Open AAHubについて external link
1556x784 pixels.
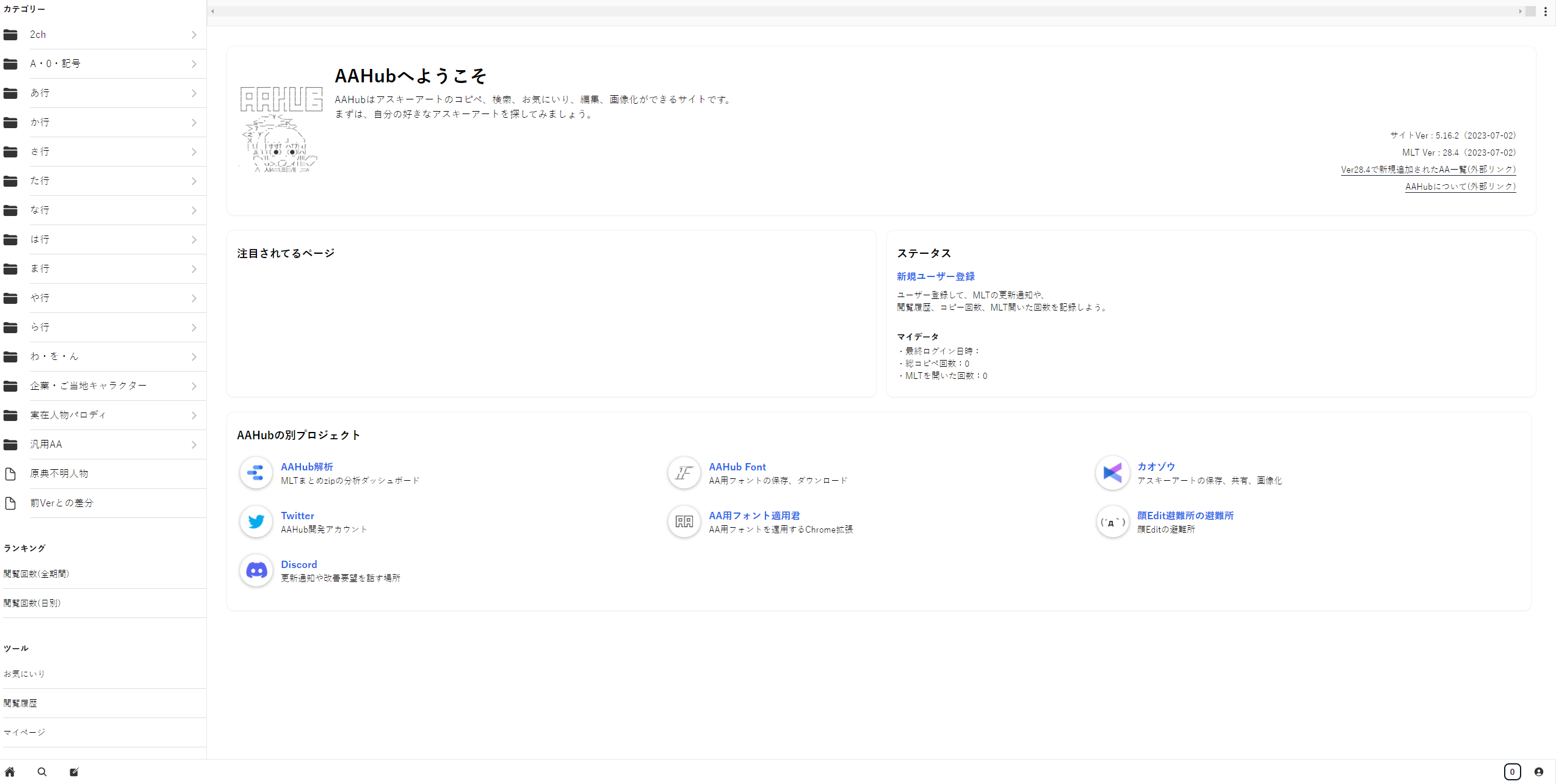click(x=1460, y=187)
